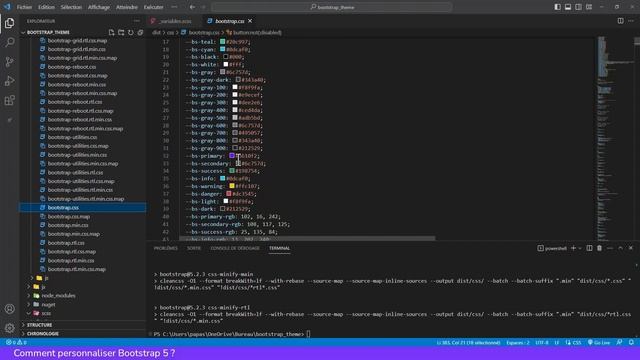640x360 pixels.
Task: Toggle the primary side bar
Action: tap(558, 7)
